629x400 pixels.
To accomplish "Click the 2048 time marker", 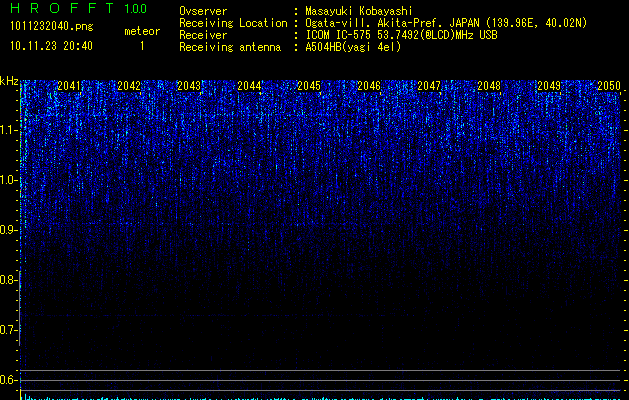I will (489, 86).
